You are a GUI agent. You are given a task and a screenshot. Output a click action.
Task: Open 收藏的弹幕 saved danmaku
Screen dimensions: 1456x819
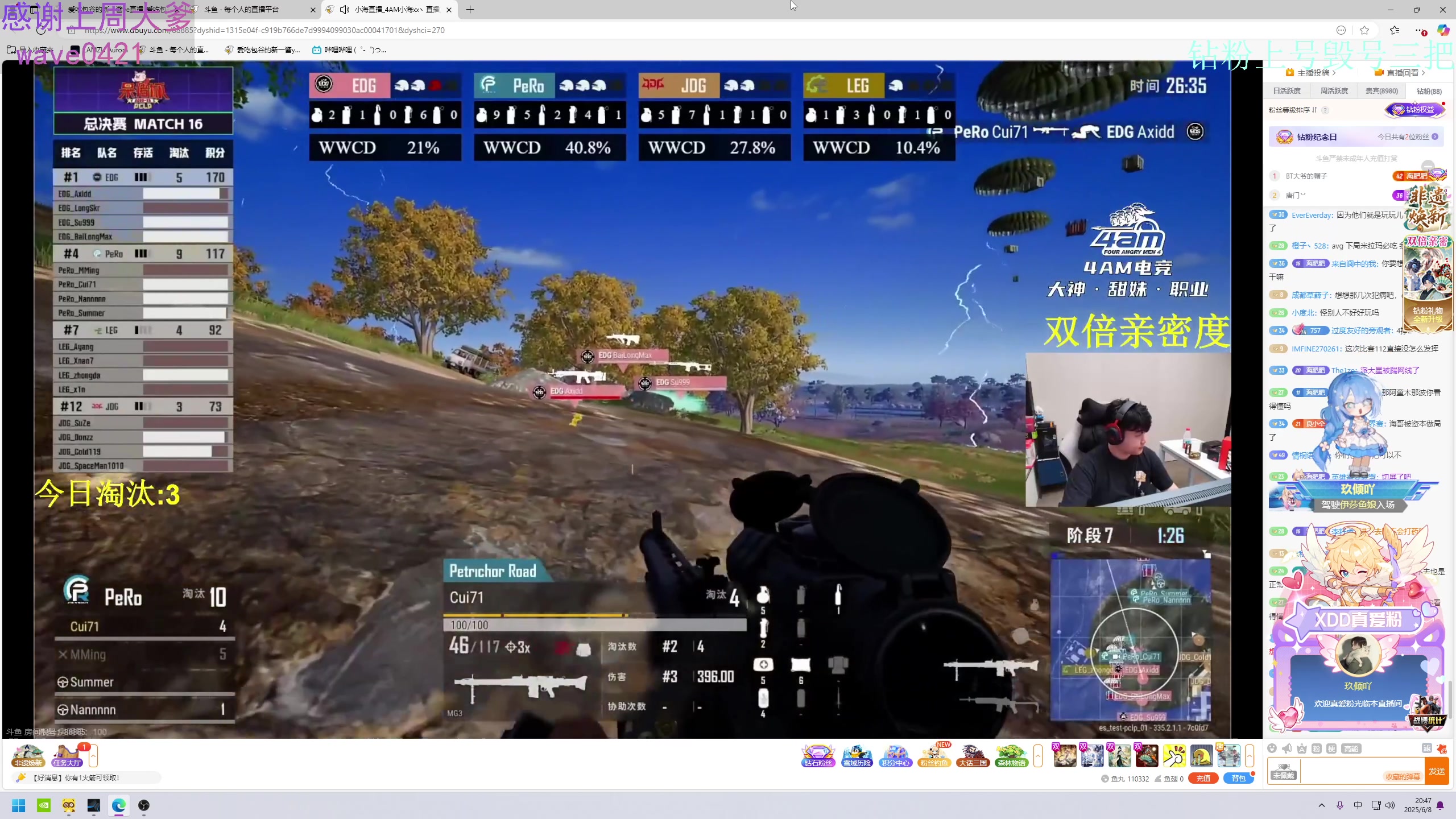1403,777
